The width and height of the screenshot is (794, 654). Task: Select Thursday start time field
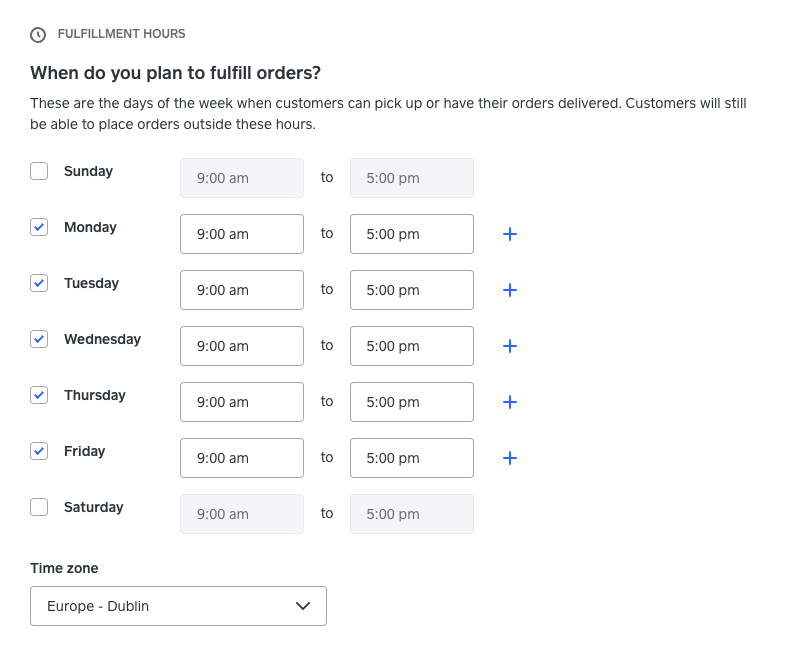click(242, 402)
